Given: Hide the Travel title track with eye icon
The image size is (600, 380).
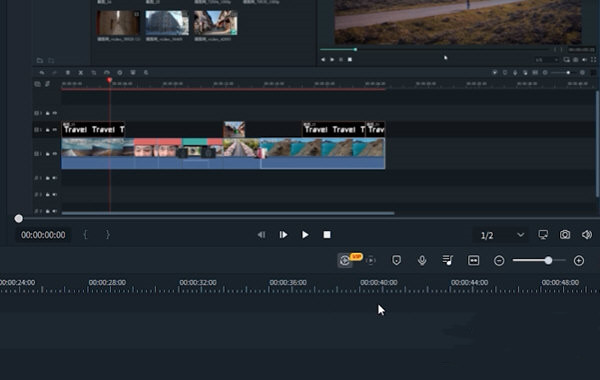Looking at the screenshot, I should [x=55, y=130].
